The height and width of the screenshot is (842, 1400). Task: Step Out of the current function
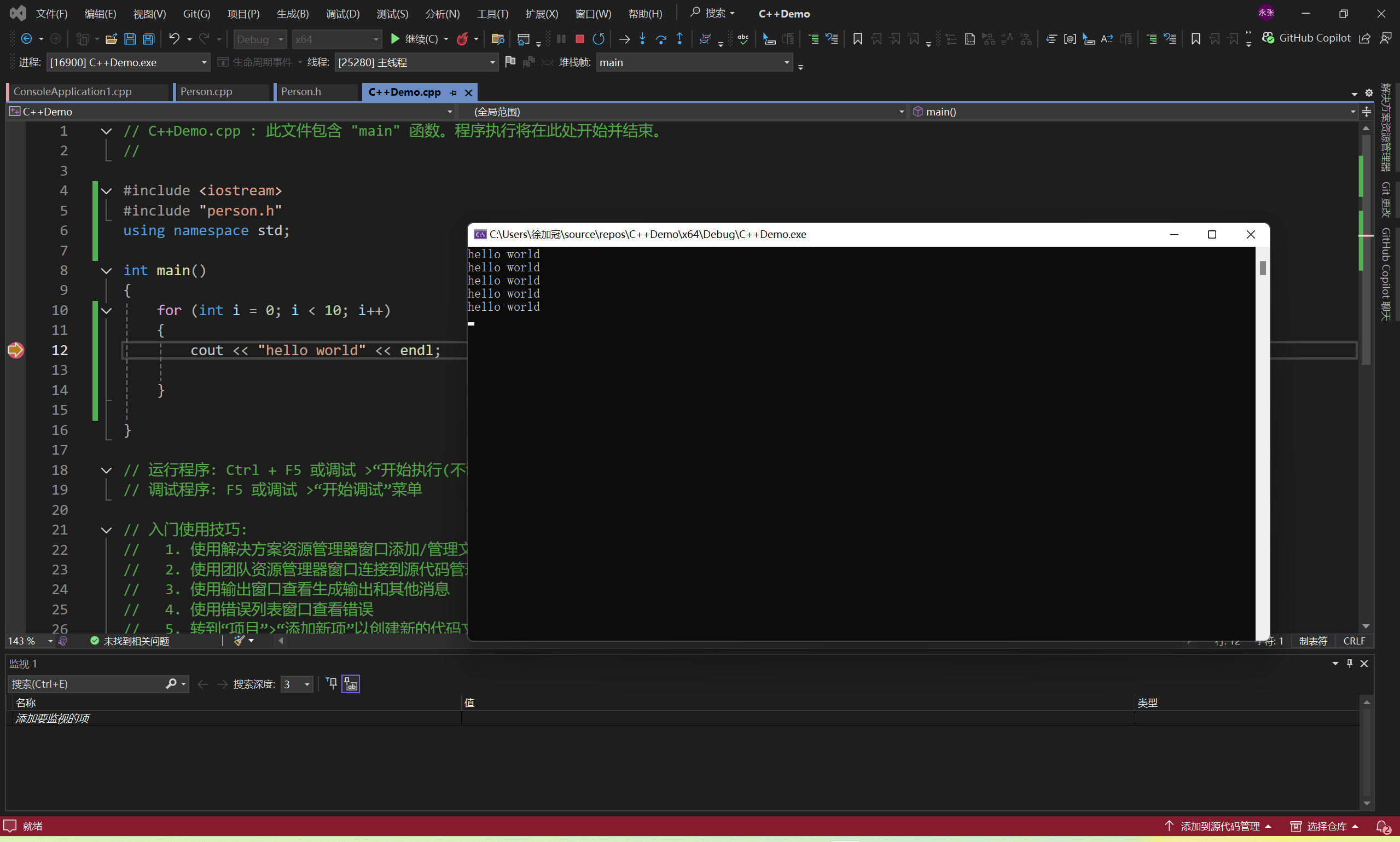679,39
